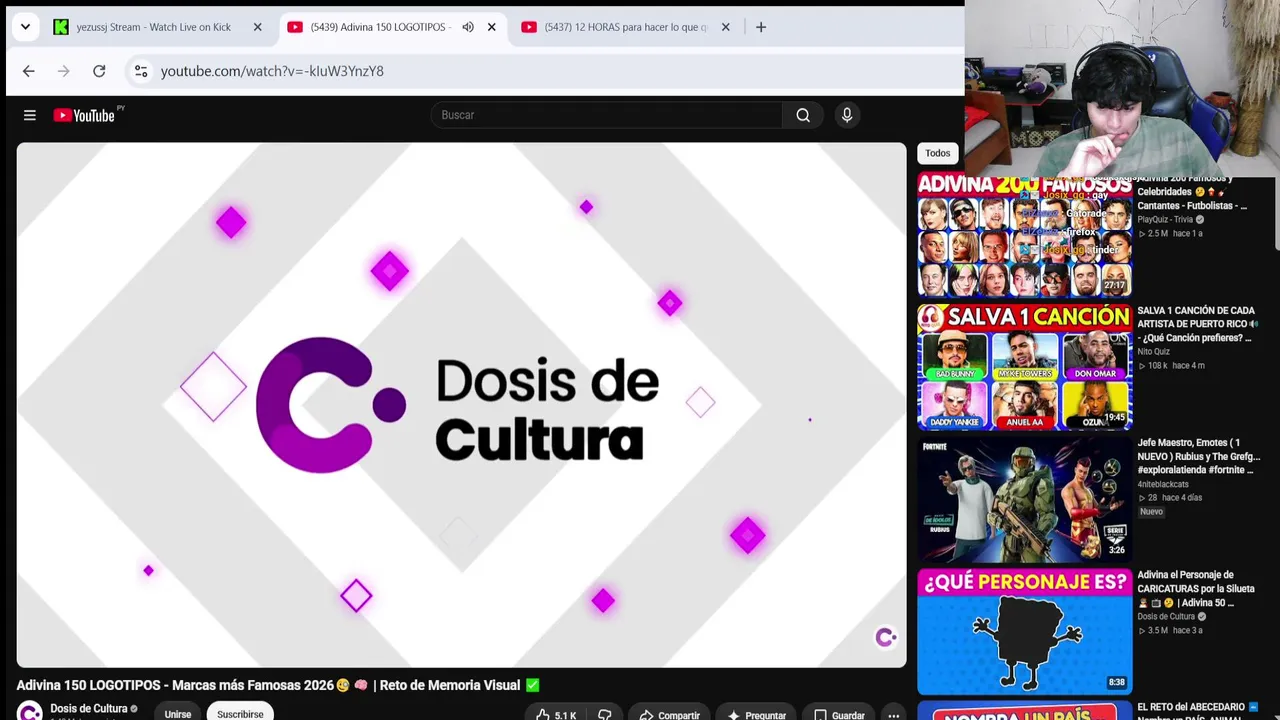Open the SALVA 1 CANCIÓN thumbnail
1280x720 pixels.
coord(1025,367)
